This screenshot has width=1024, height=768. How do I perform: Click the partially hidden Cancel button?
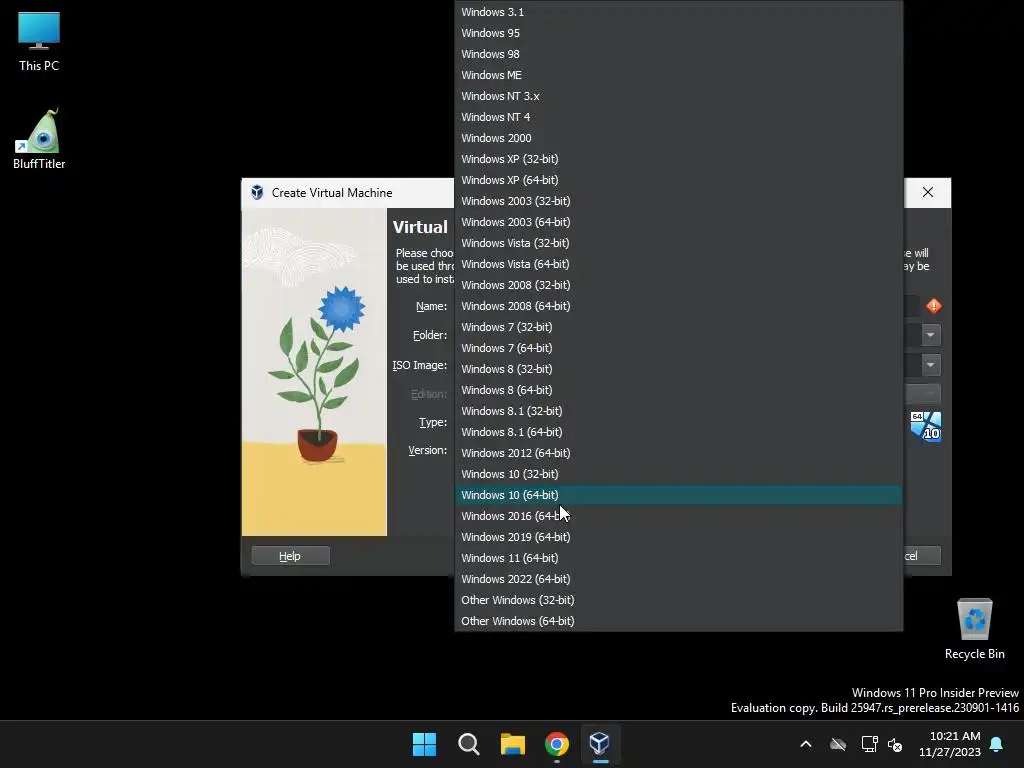click(x=922, y=556)
